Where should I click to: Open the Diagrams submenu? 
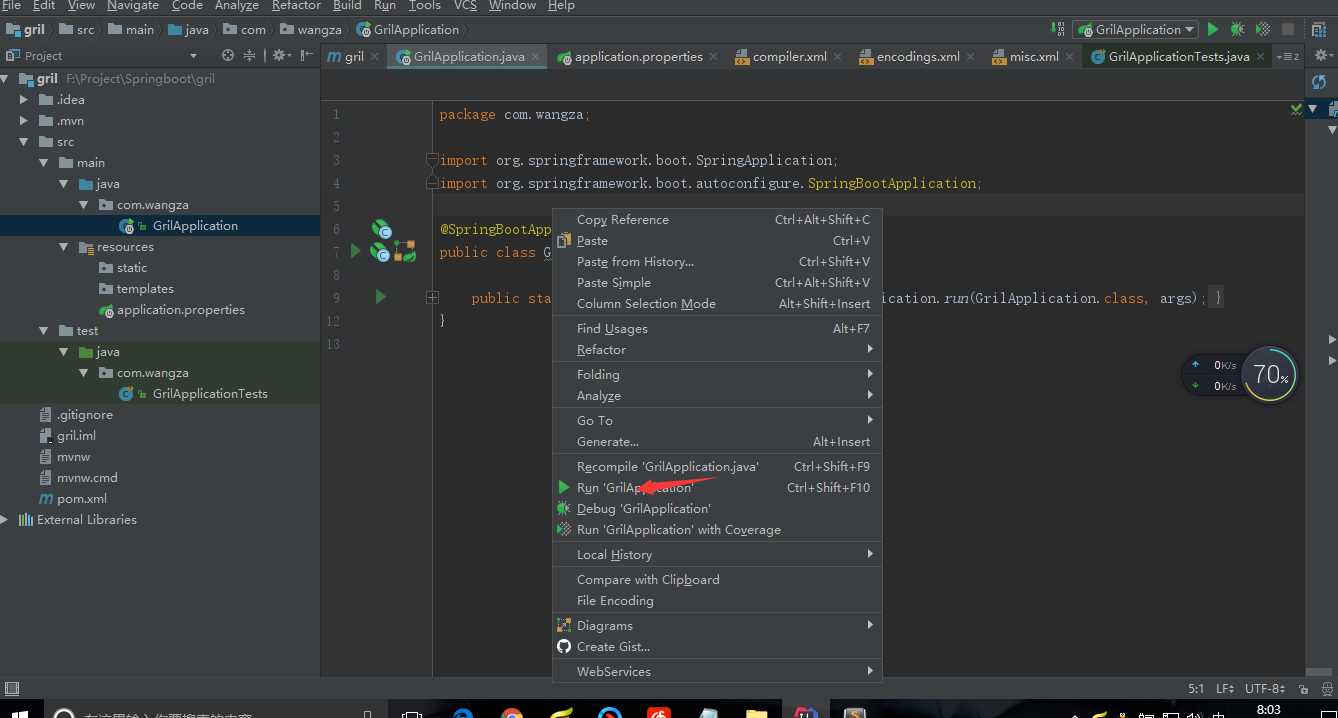click(x=717, y=625)
